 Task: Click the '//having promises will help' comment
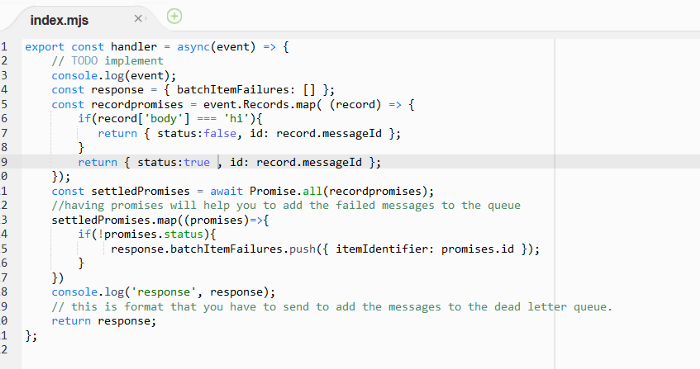(x=286, y=205)
